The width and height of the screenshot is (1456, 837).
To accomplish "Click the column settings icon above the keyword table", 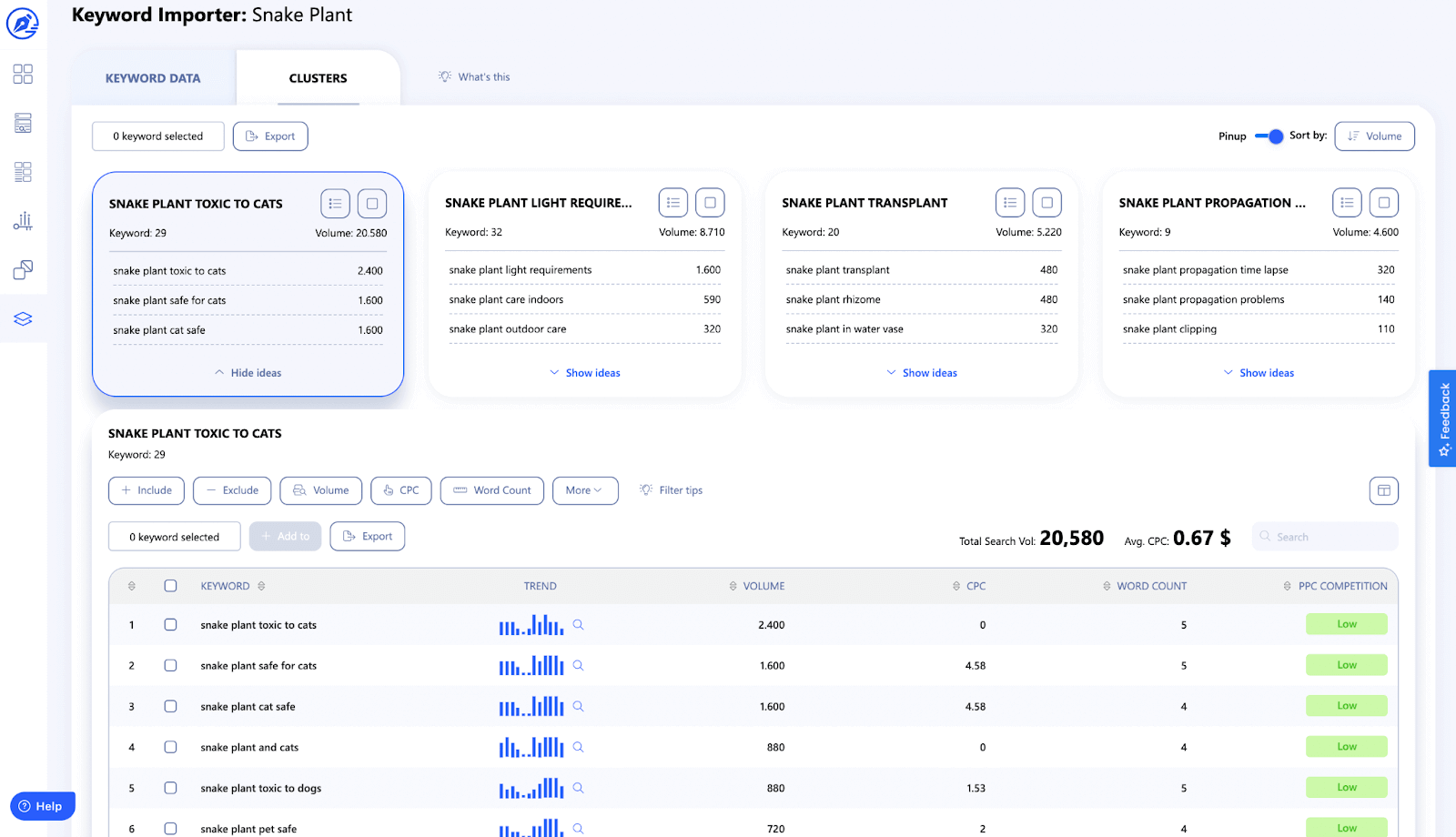I will coord(1383,490).
